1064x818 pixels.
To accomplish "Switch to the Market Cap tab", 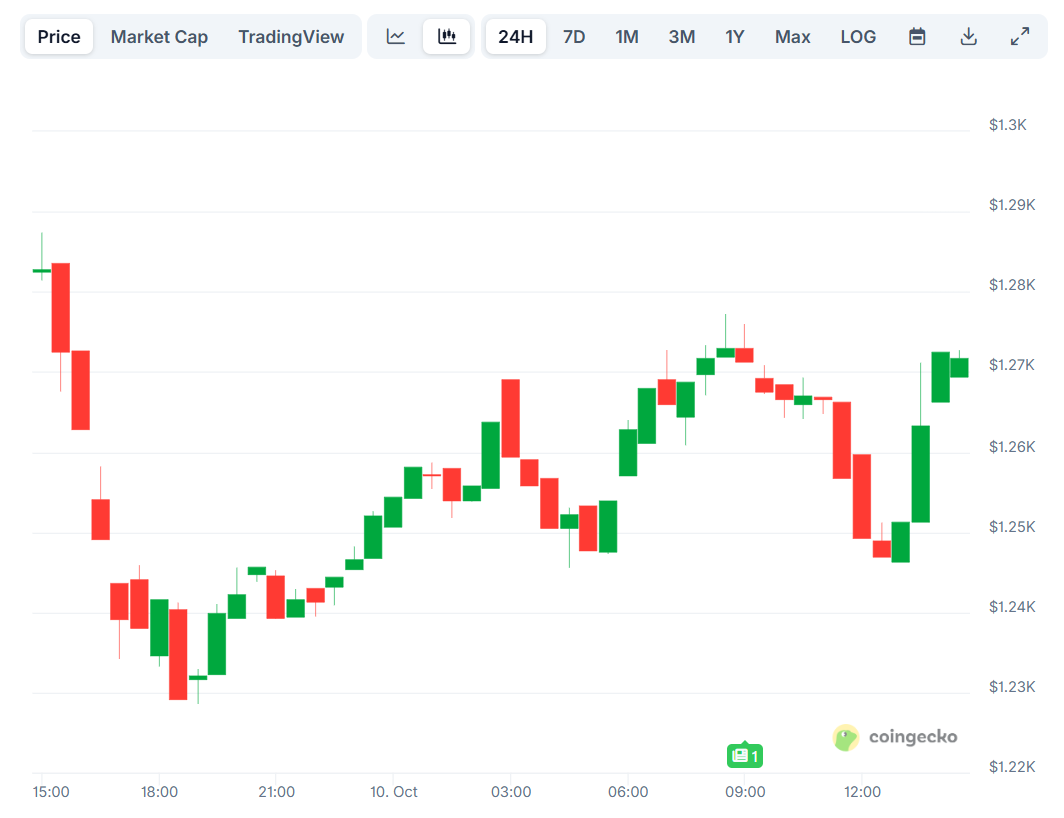I will pyautogui.click(x=159, y=36).
